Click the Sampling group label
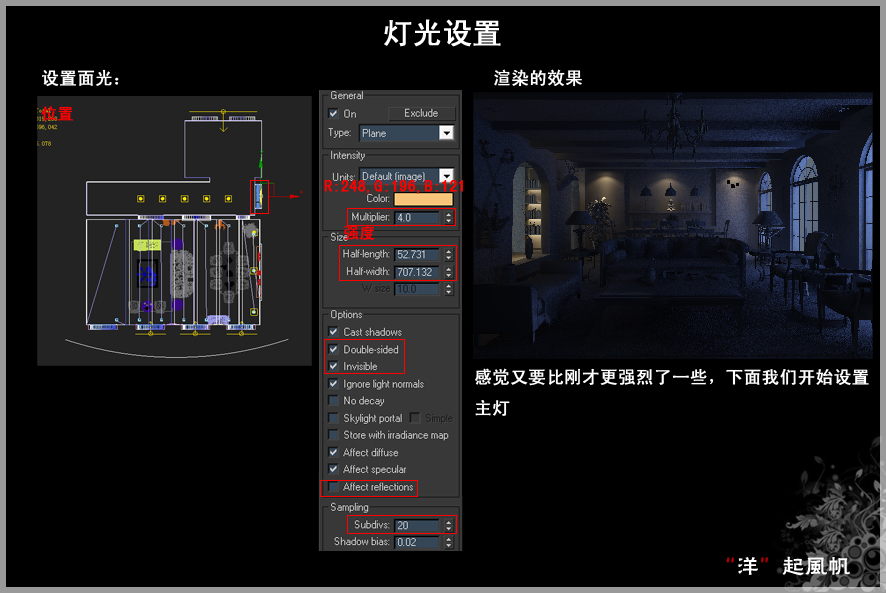This screenshot has height=593, width=886. click(349, 507)
